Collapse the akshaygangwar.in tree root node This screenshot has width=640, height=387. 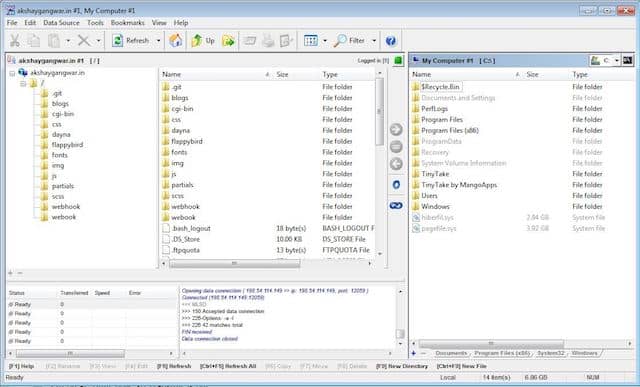[x=12, y=73]
